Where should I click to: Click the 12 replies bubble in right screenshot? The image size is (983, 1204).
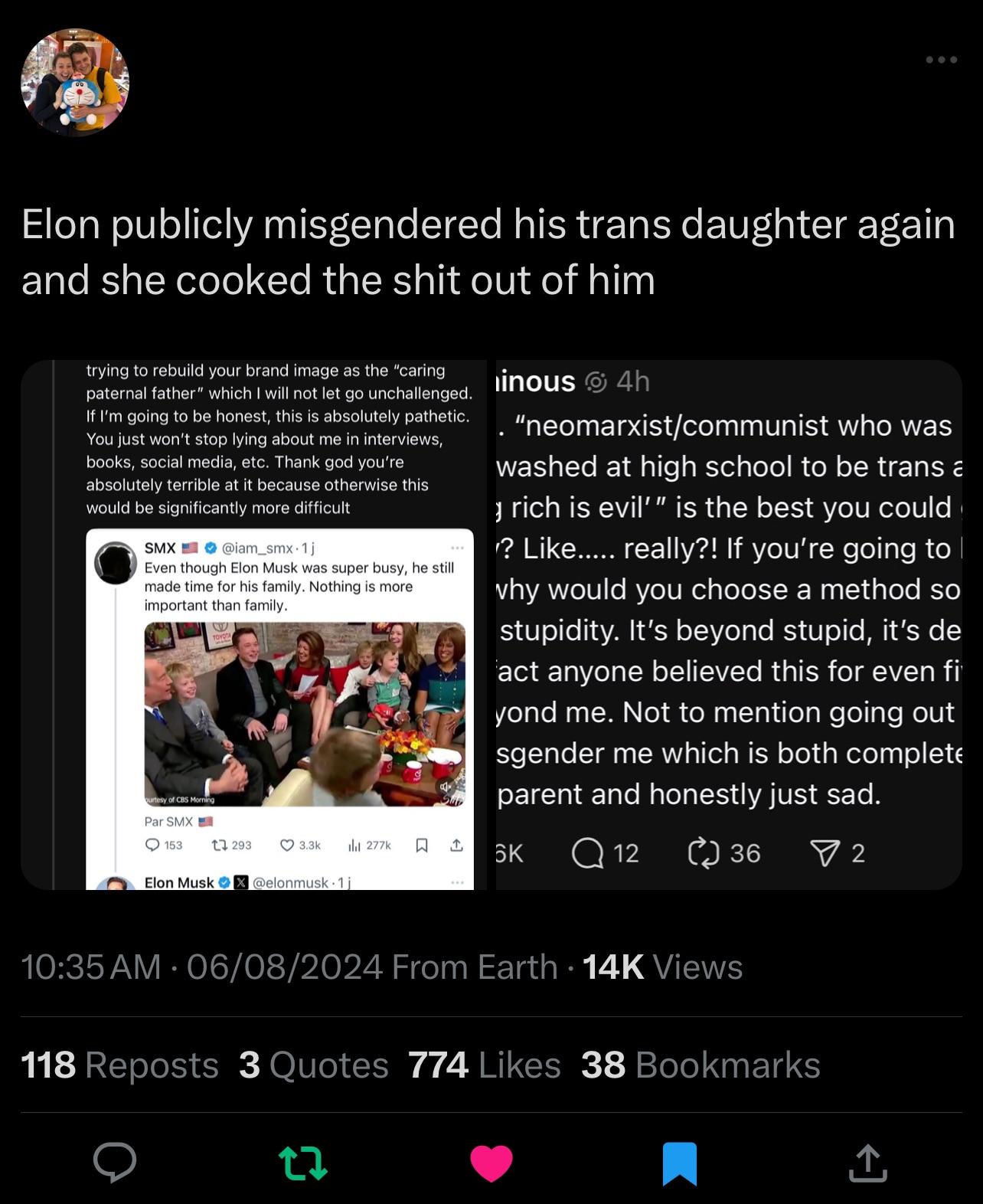coord(587,852)
